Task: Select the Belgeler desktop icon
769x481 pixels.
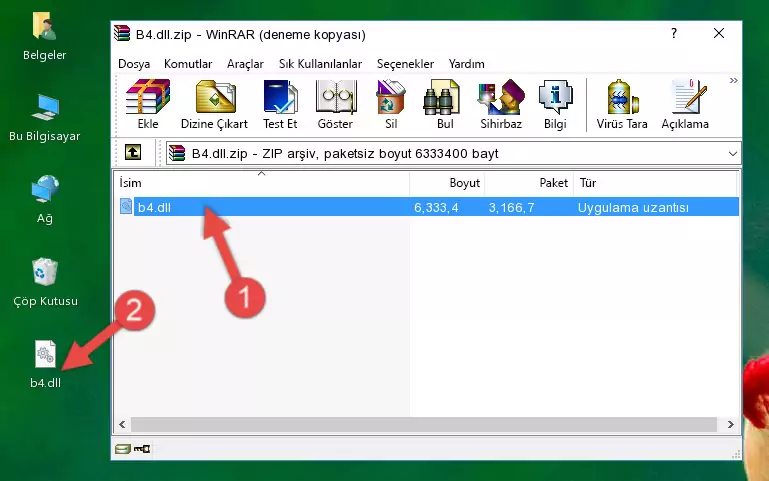Action: pos(45,37)
